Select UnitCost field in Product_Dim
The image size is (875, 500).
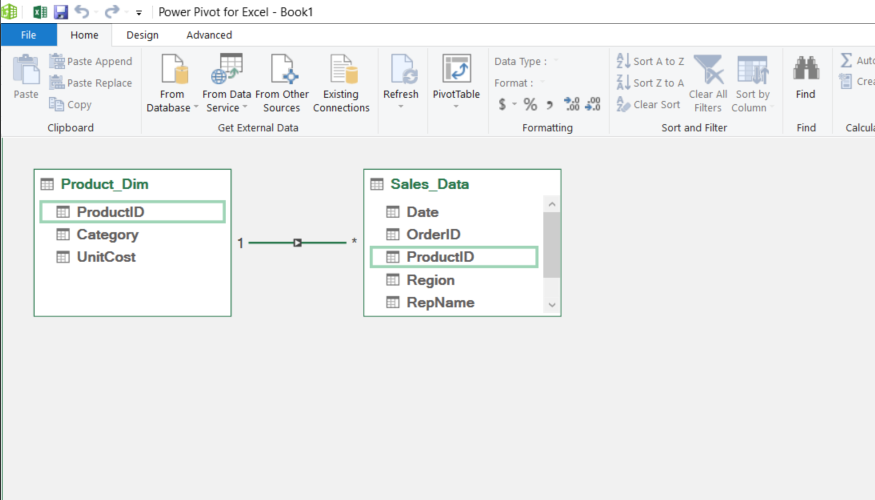point(132,257)
